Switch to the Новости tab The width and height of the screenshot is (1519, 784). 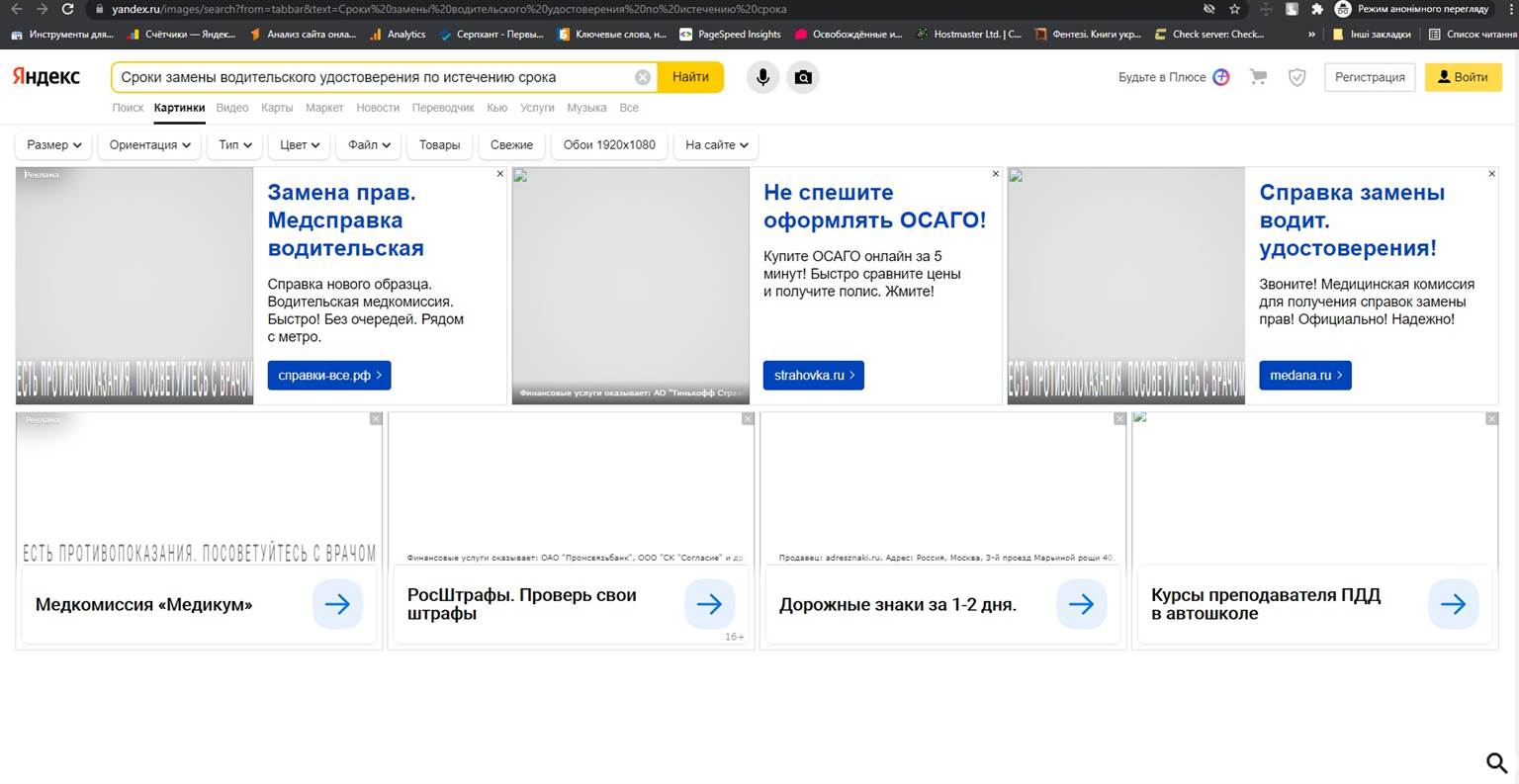[378, 108]
